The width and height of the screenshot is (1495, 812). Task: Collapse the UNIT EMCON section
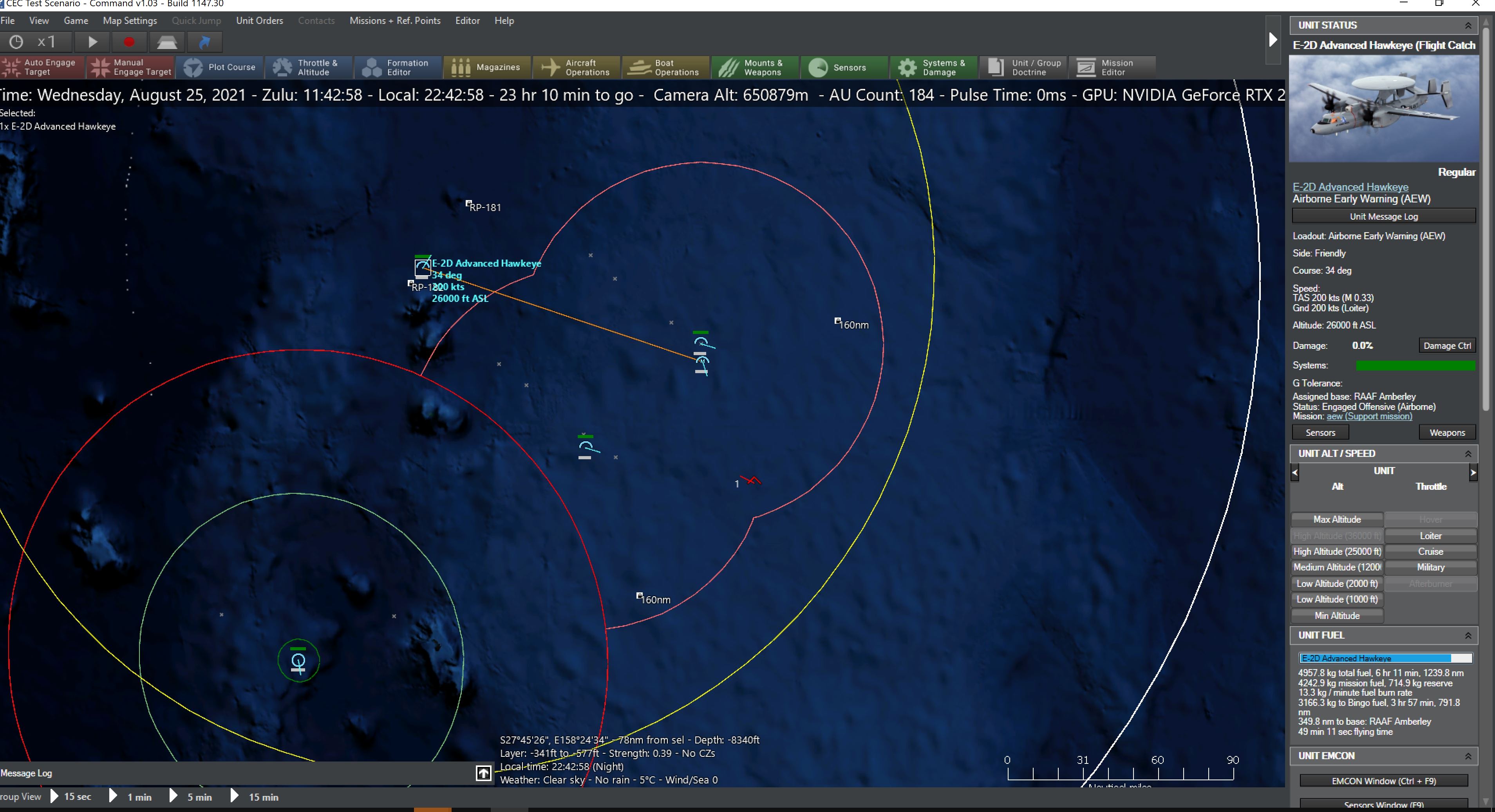1468,756
